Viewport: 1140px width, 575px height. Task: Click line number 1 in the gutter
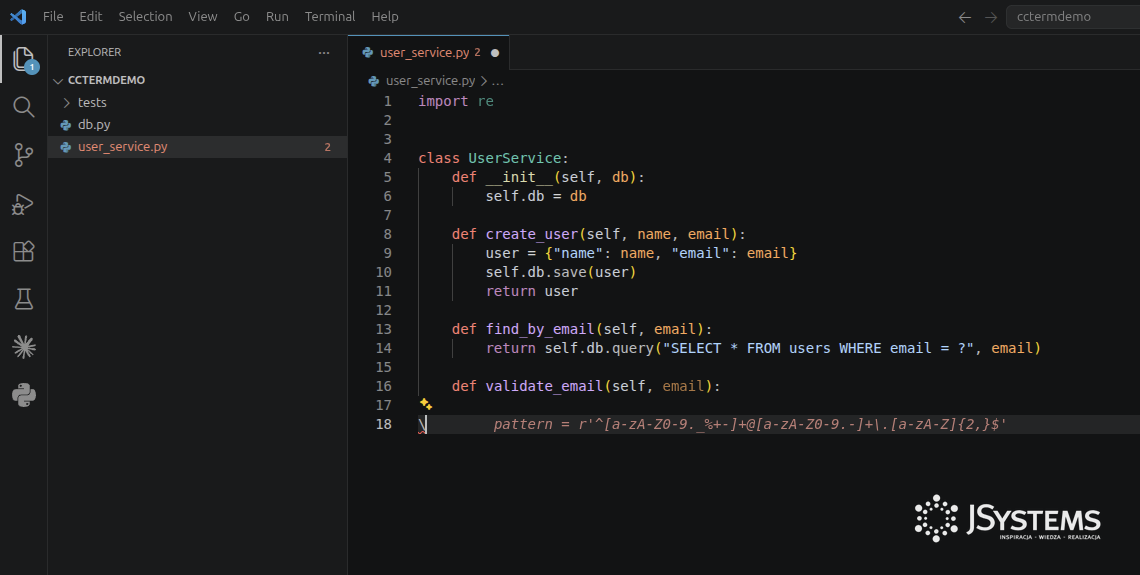(x=388, y=101)
